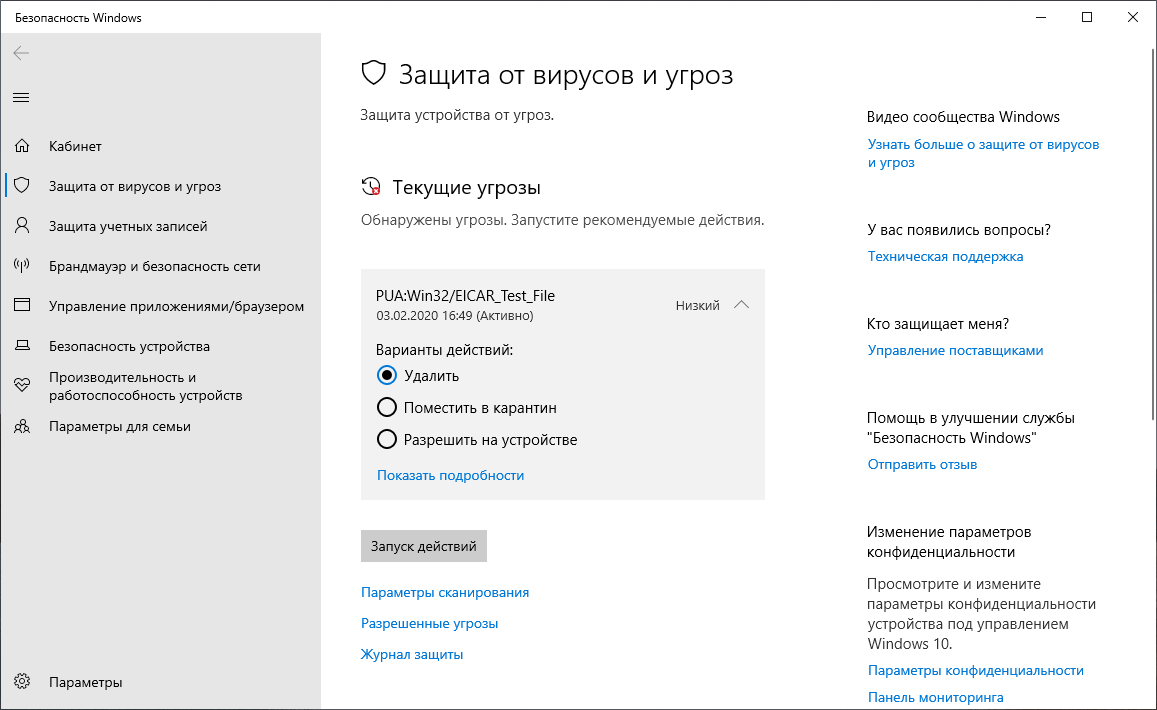Select the device security laptop icon

coord(20,346)
